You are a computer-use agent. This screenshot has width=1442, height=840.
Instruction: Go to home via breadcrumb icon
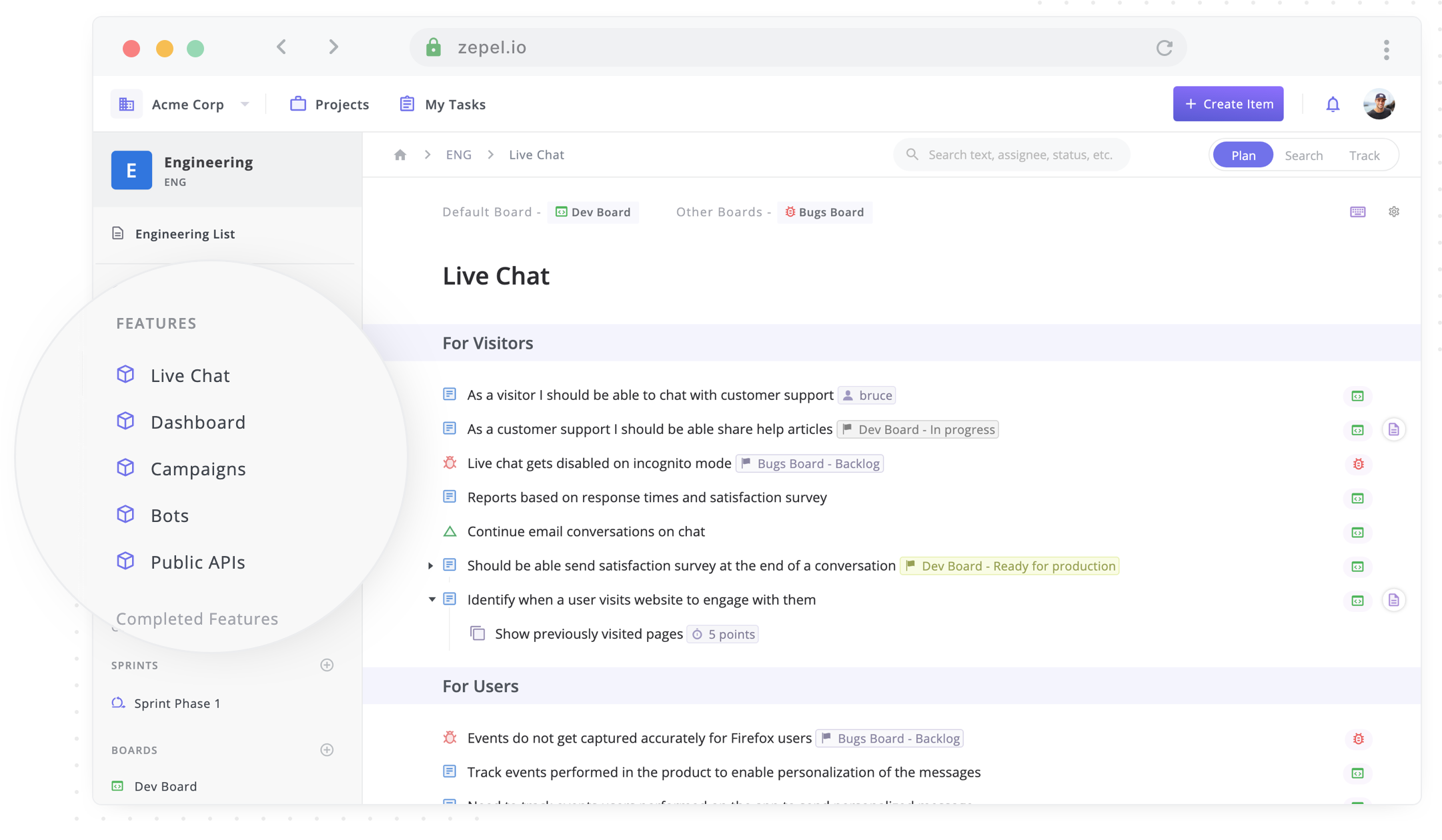tap(400, 155)
